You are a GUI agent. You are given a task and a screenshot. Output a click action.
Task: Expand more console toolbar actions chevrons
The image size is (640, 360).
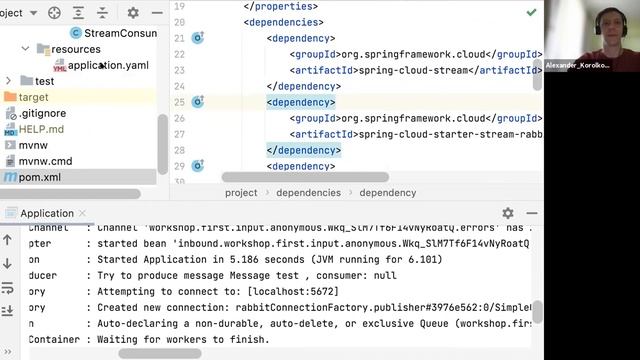click(7, 351)
